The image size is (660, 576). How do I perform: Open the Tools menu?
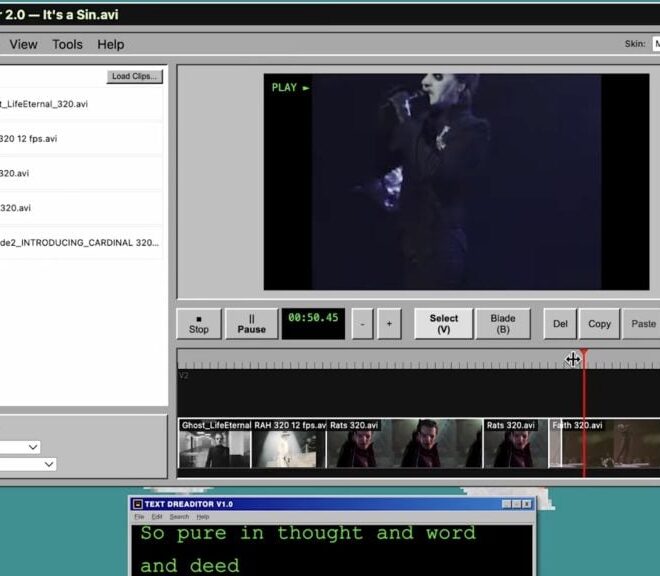[67, 44]
